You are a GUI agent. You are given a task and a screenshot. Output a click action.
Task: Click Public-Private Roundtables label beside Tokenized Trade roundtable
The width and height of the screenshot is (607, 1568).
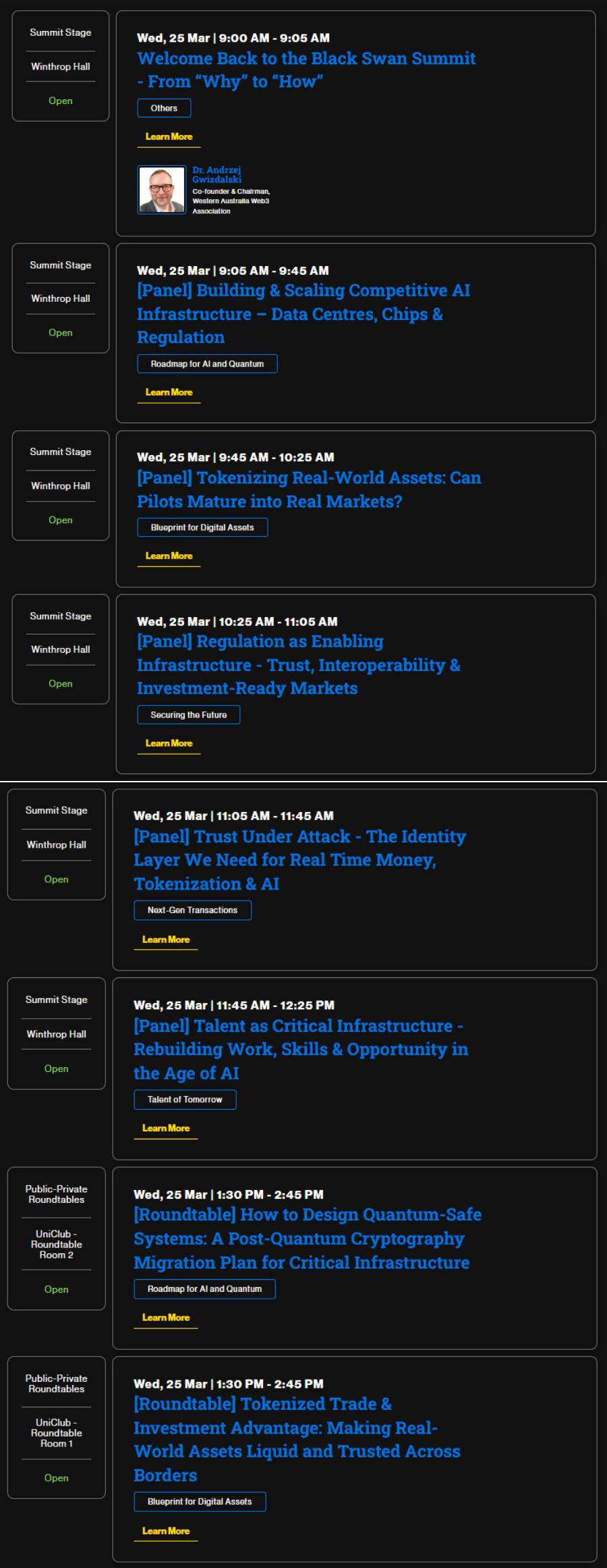tap(57, 1384)
